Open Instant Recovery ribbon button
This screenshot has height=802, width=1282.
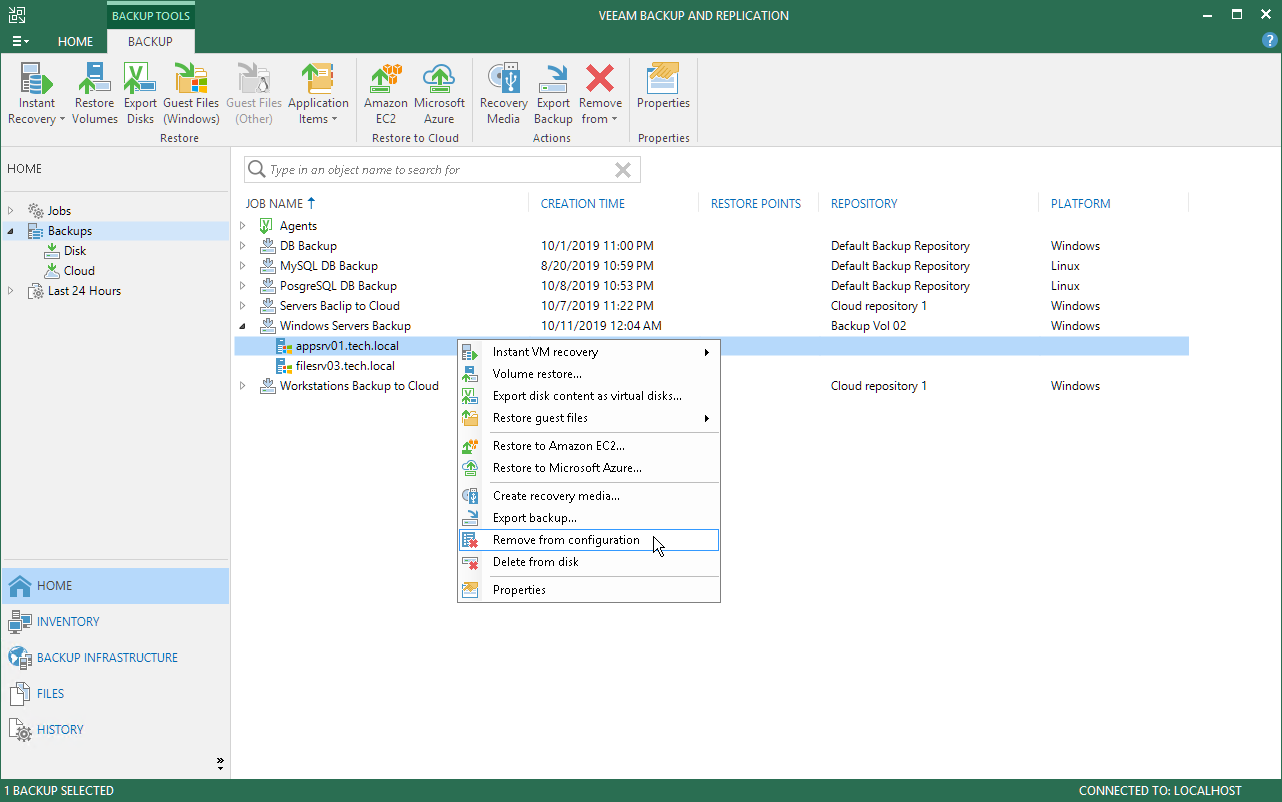[x=37, y=94]
